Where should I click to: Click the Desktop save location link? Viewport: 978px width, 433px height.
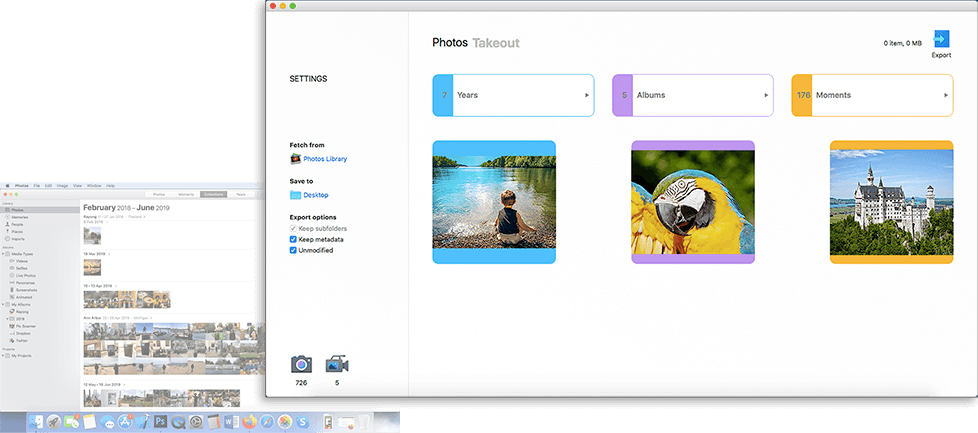click(x=316, y=195)
